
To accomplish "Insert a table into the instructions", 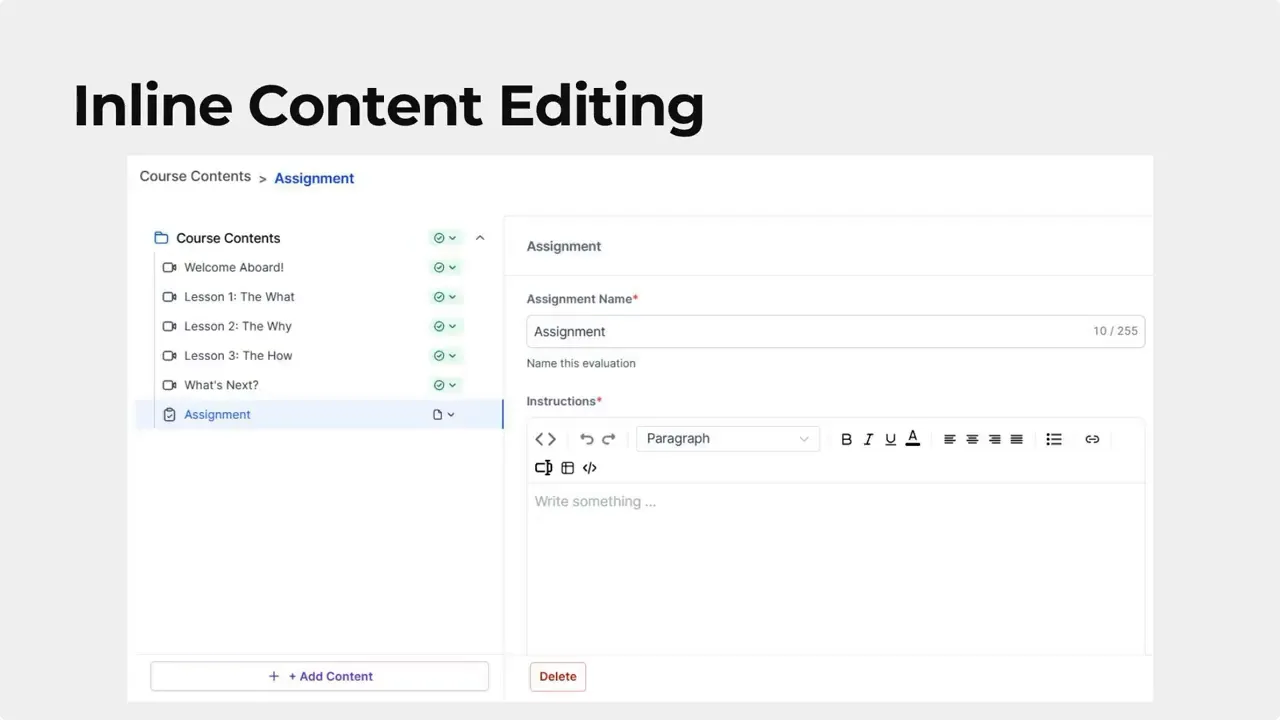I will (x=567, y=467).
